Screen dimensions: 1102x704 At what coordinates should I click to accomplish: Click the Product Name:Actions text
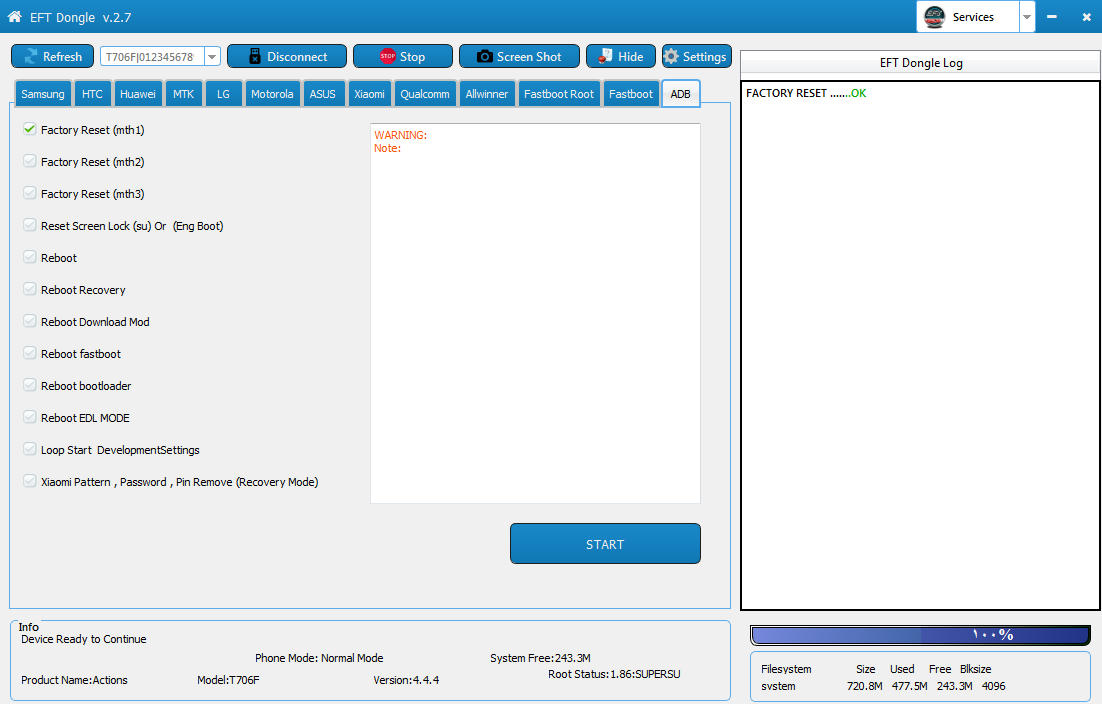click(74, 680)
